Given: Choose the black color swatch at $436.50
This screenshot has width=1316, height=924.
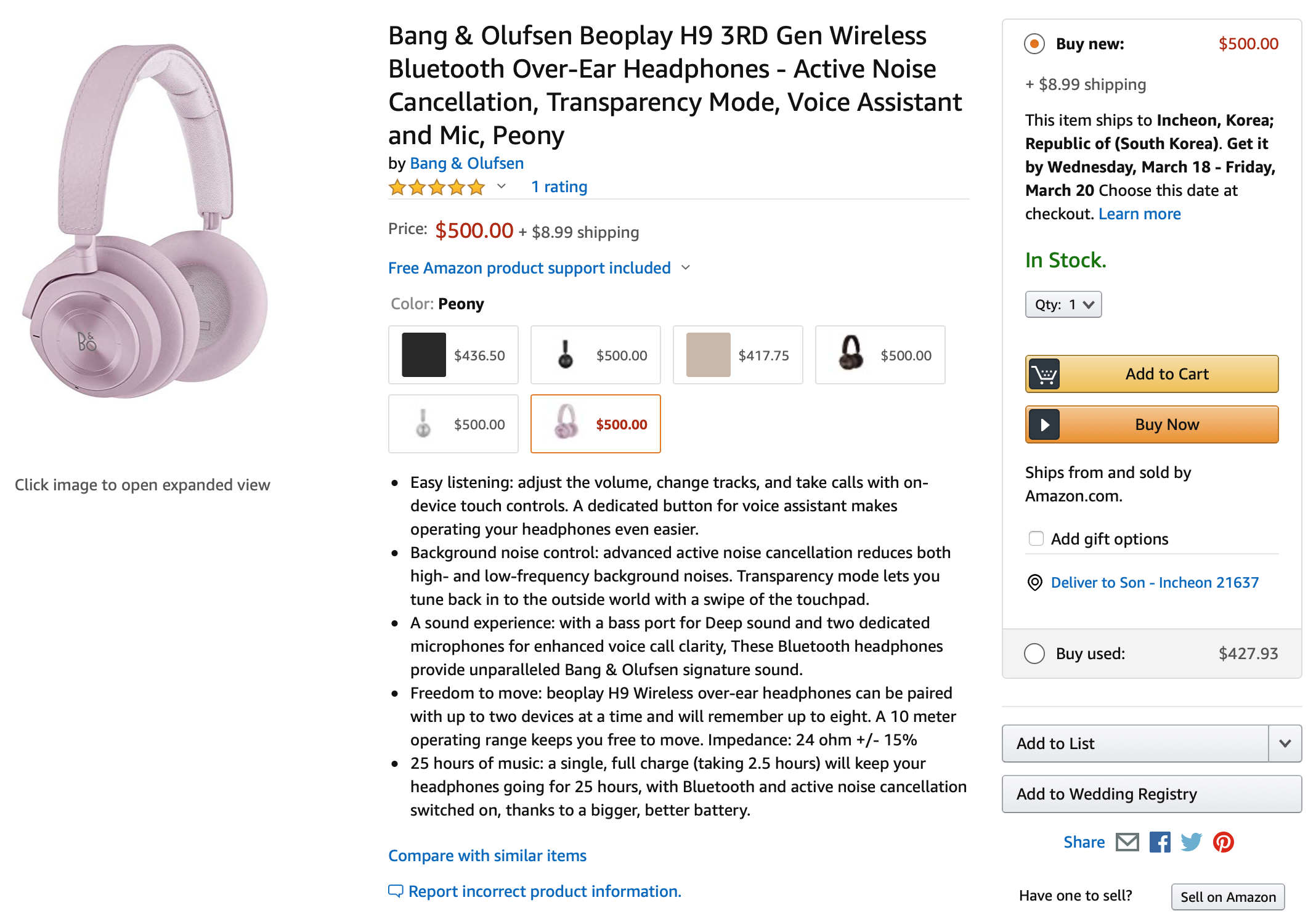Looking at the screenshot, I should pyautogui.click(x=453, y=355).
